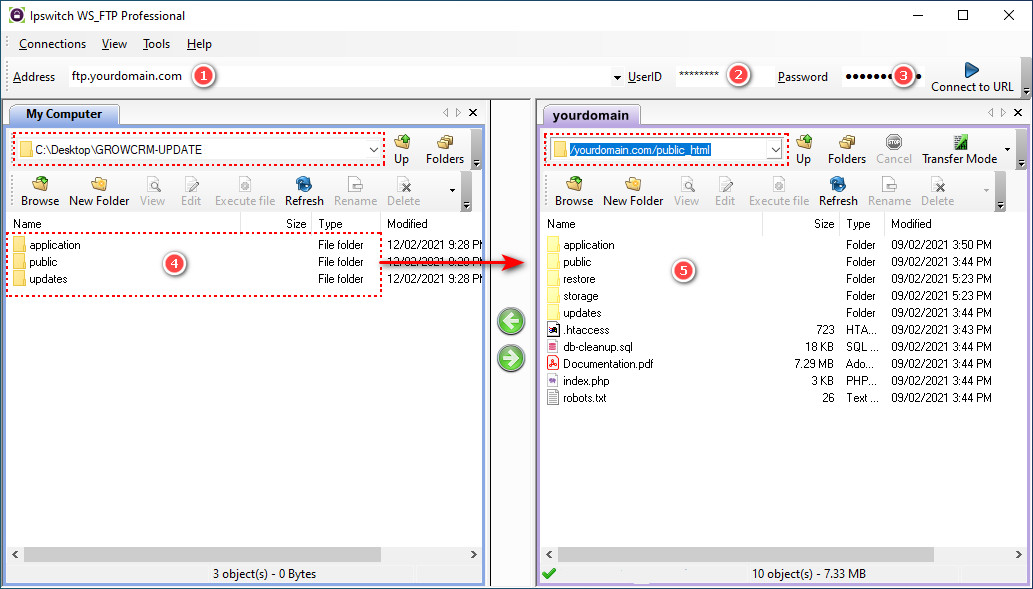Browse in yourdomain pane
This screenshot has height=589, width=1033.
[x=574, y=192]
